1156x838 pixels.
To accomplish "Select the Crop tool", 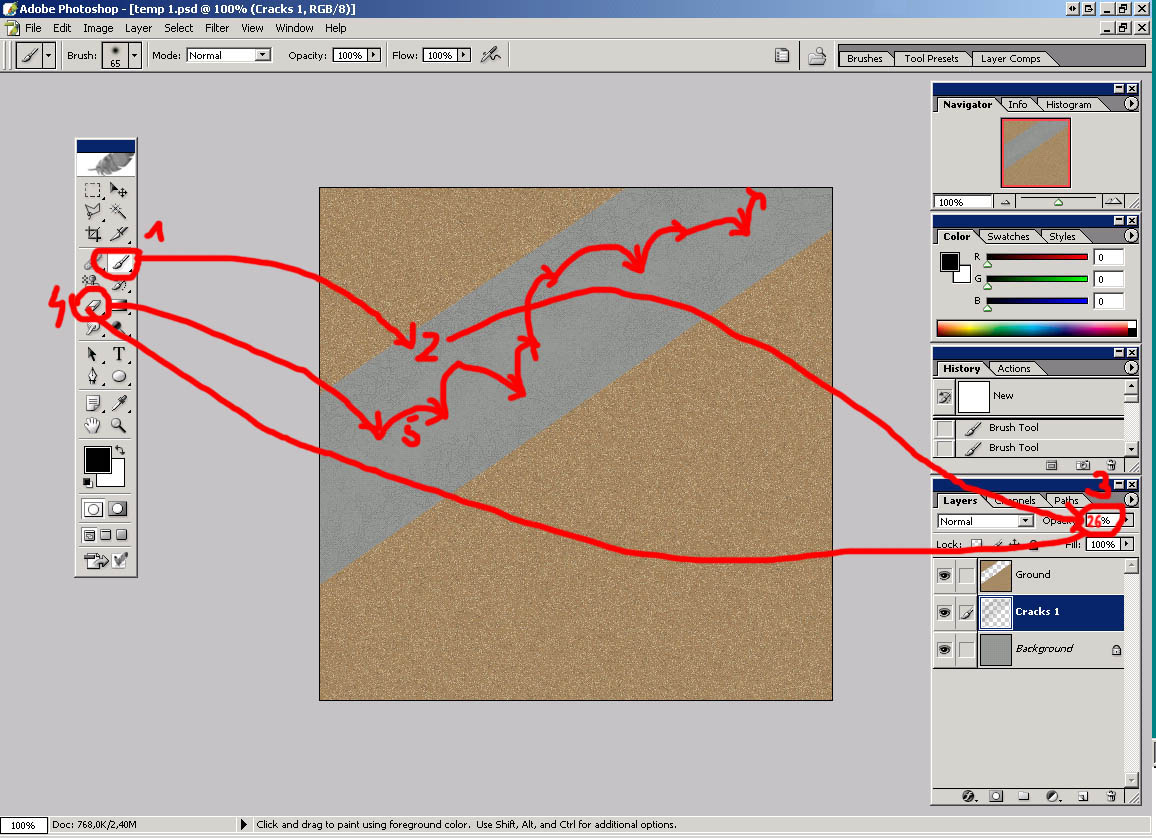I will click(x=93, y=234).
